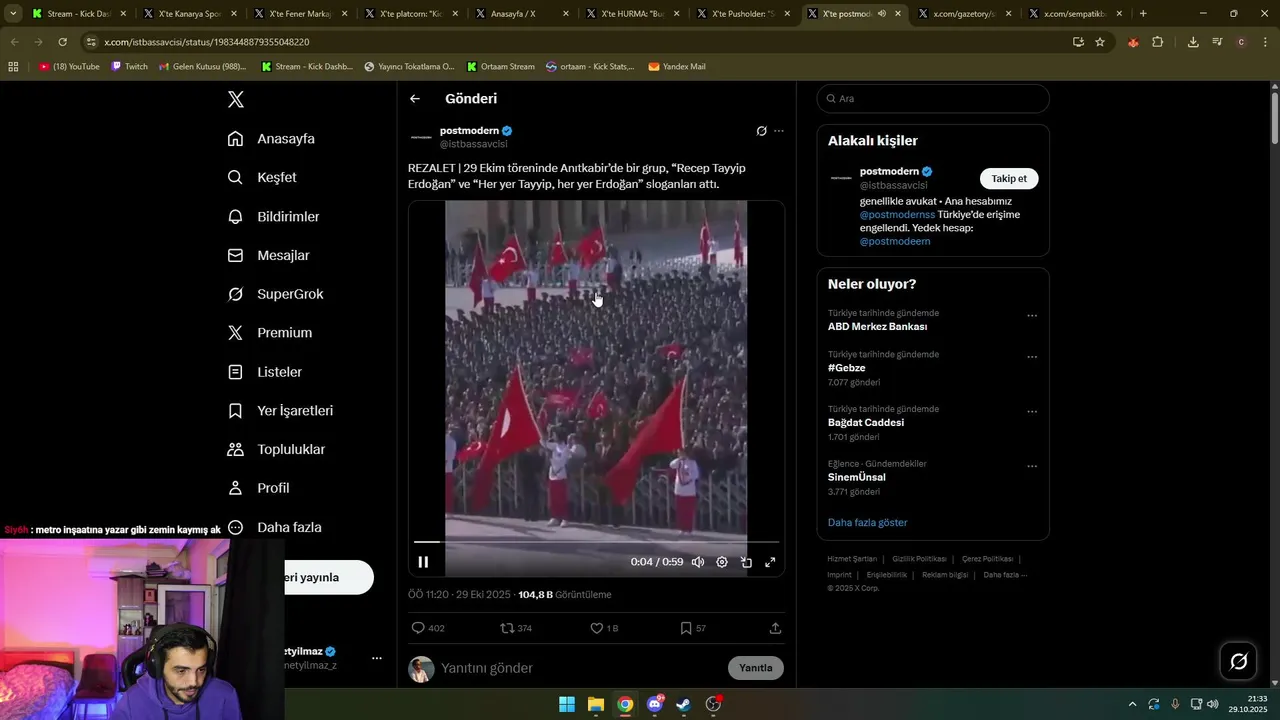Open Profil page
1280x720 pixels.
click(258, 488)
